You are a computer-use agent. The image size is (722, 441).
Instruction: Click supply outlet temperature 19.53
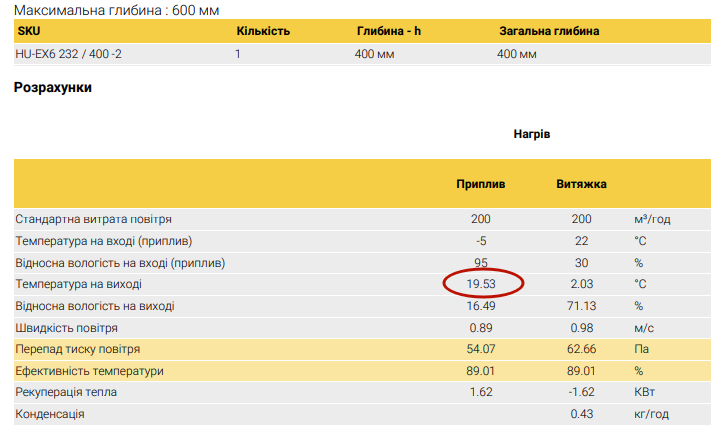[x=481, y=284]
